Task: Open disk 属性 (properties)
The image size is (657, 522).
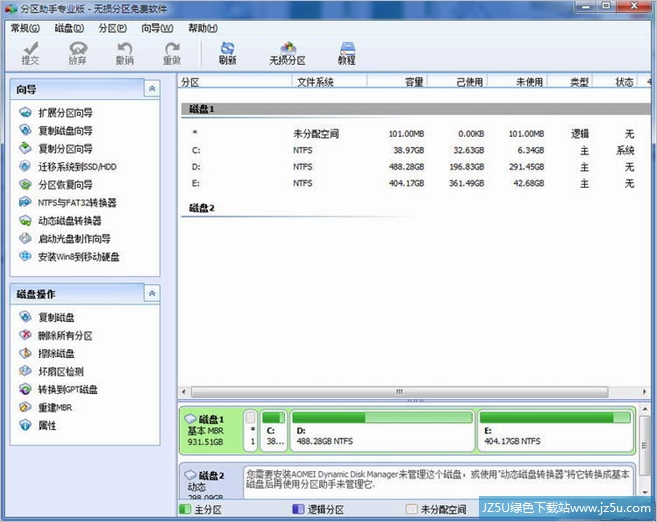Action: (38, 425)
